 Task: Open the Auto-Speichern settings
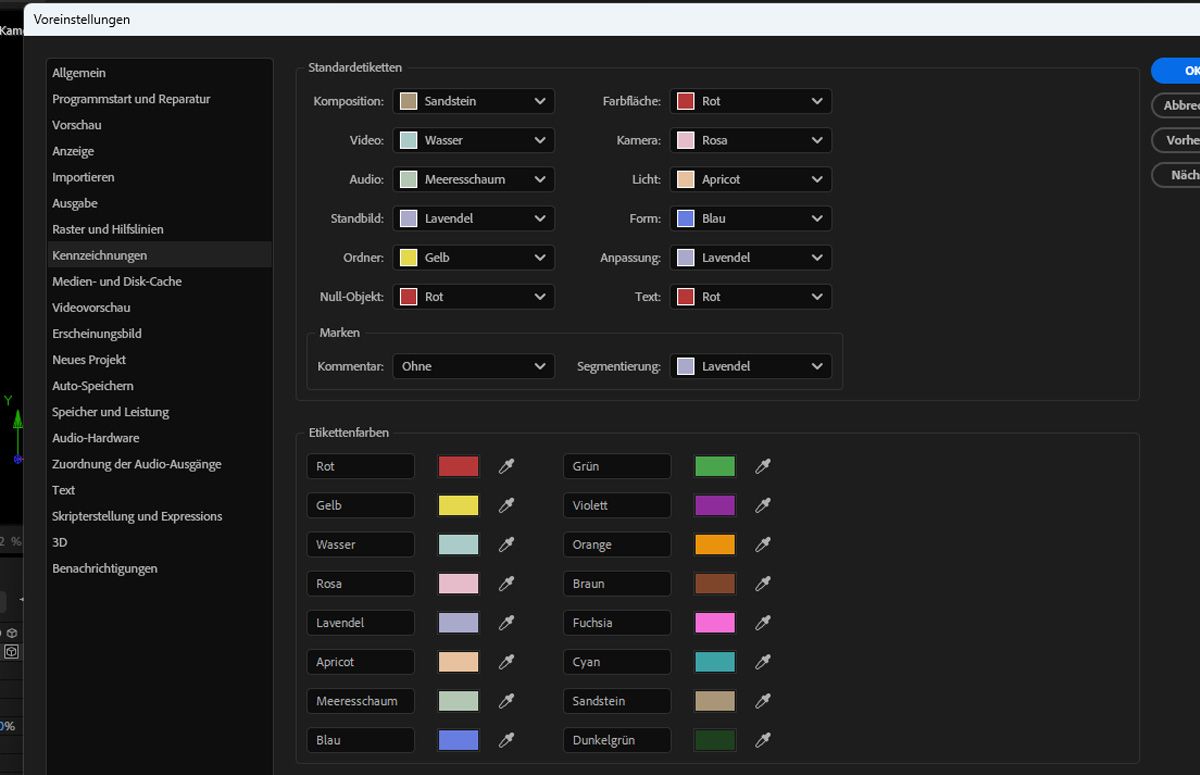[x=160, y=386]
